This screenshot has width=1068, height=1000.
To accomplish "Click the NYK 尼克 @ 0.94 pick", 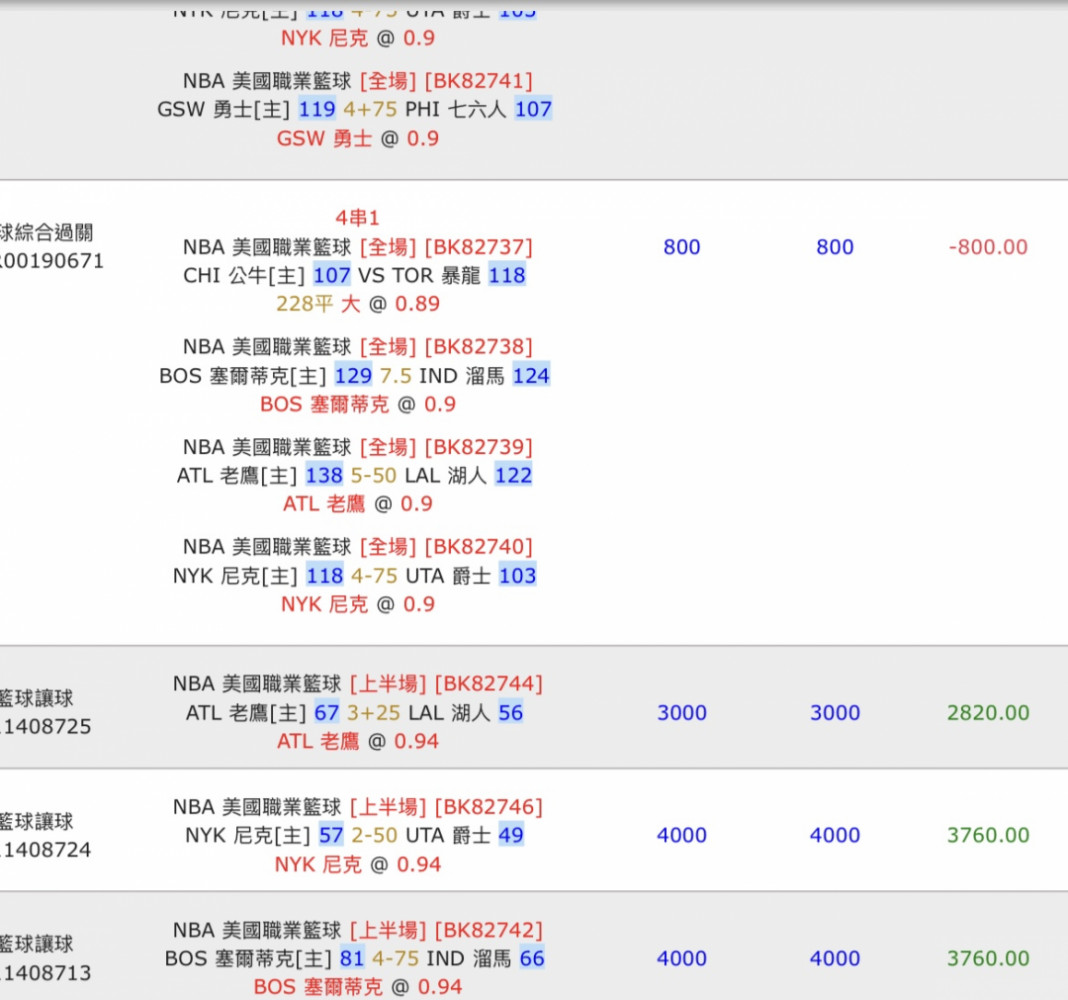I will pyautogui.click(x=358, y=864).
